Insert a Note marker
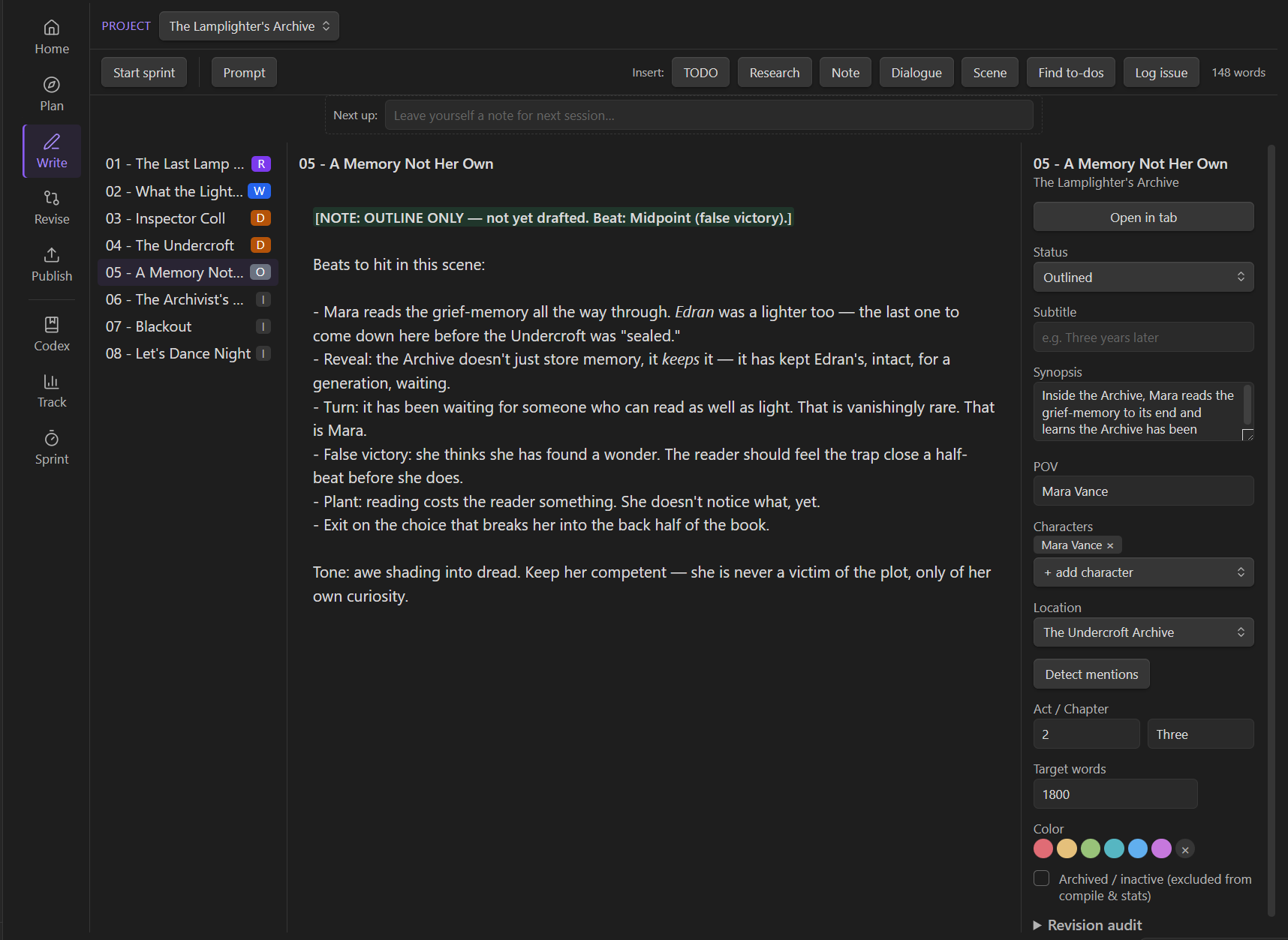Viewport: 1288px width, 940px height. pyautogui.click(x=845, y=73)
